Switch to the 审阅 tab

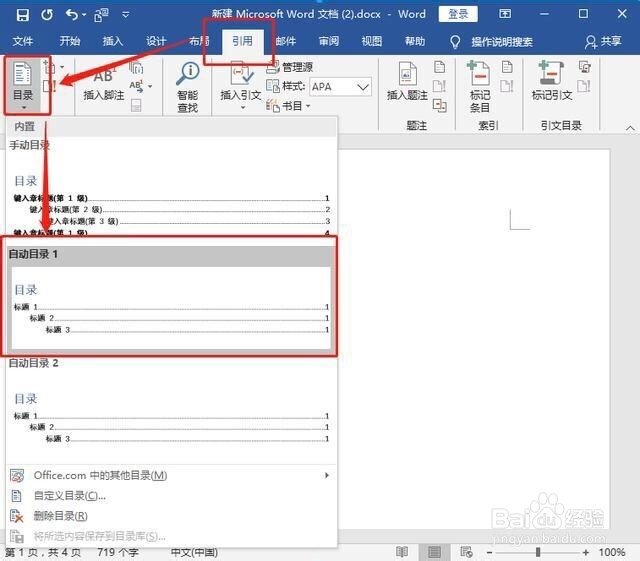click(329, 41)
